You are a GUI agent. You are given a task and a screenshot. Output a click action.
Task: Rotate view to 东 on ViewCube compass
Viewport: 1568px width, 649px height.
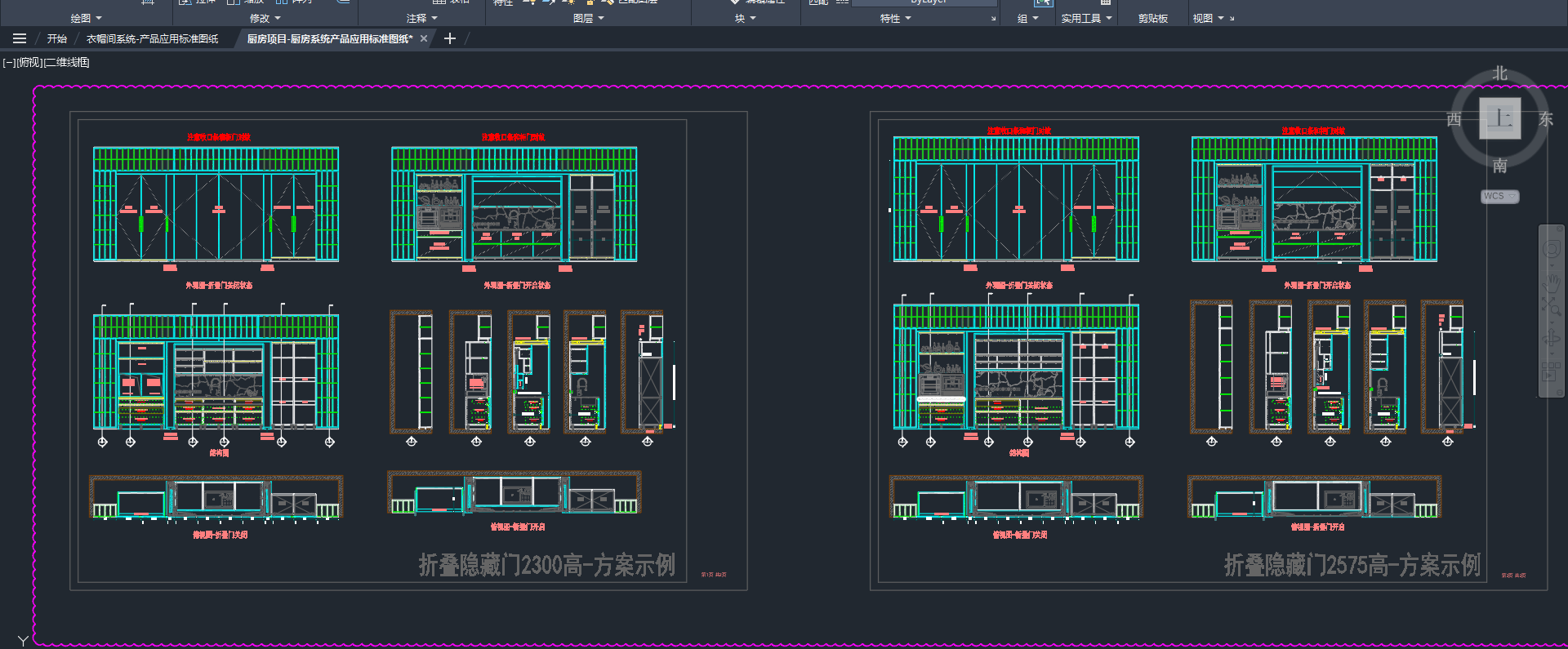point(1546,119)
